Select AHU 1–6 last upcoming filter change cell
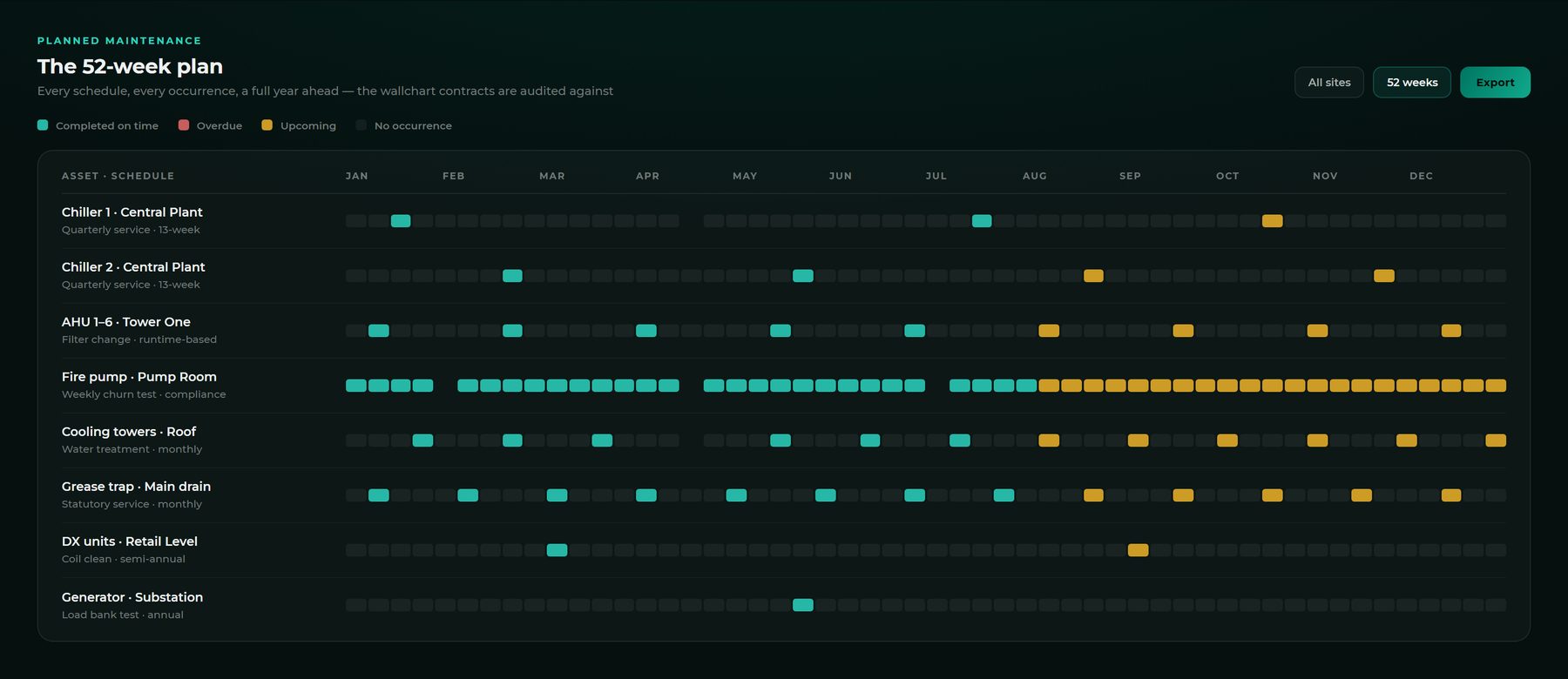The height and width of the screenshot is (679, 1568). click(x=1450, y=331)
